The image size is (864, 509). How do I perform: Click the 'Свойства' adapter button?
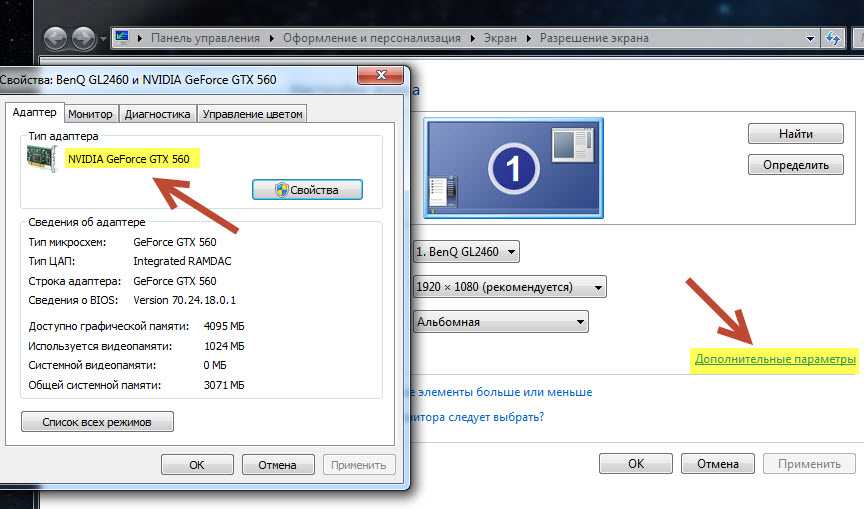307,190
